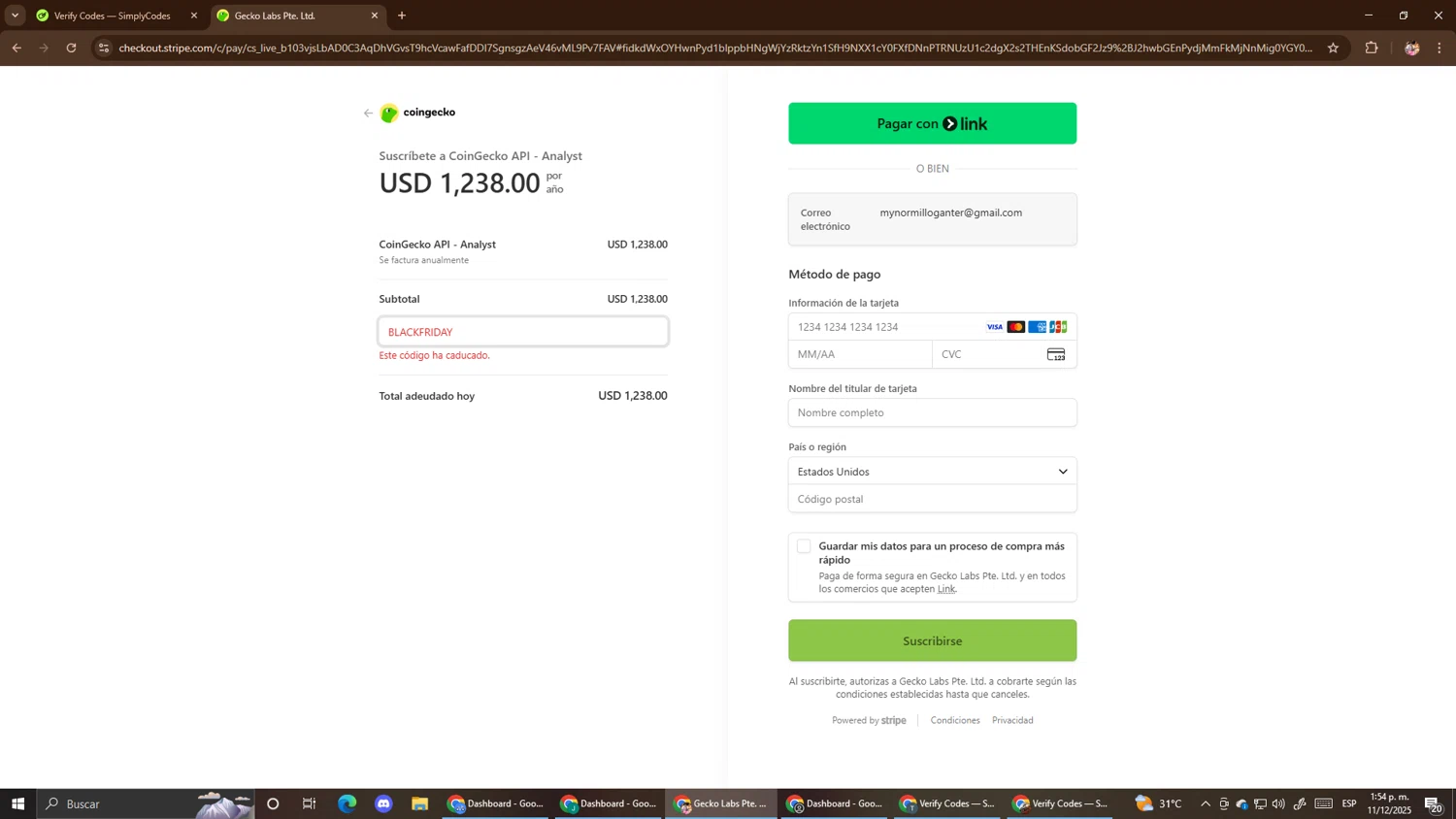This screenshot has height=819, width=1456.
Task: Open Discord from the taskbar
Action: tap(383, 803)
